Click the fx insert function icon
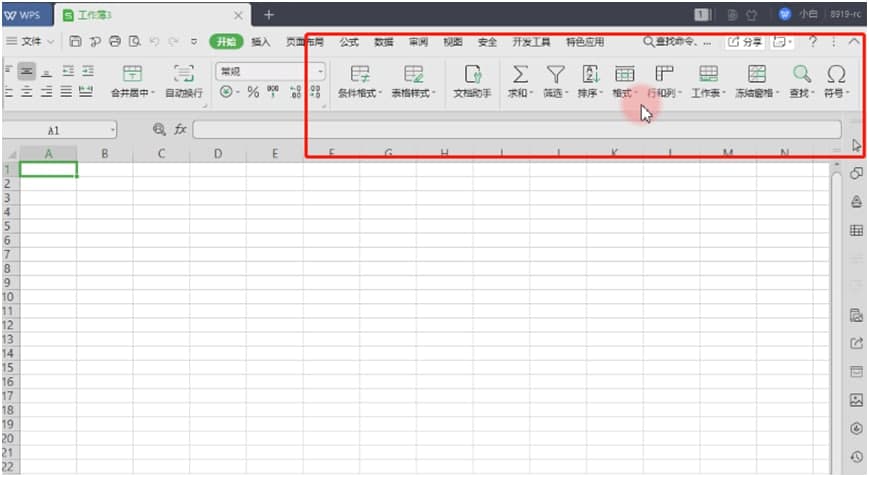The height and width of the screenshot is (477, 869). click(x=180, y=130)
